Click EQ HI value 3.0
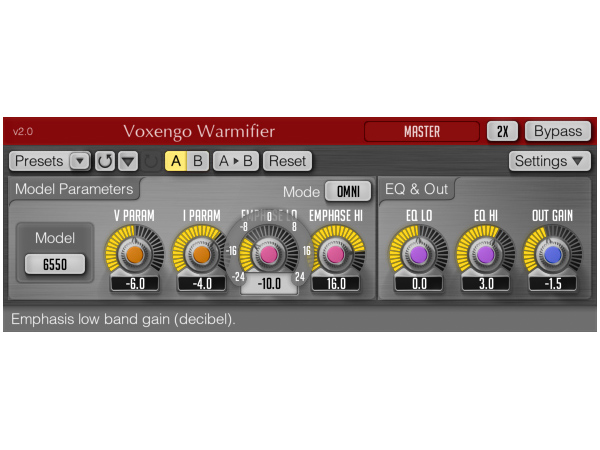 tap(486, 284)
